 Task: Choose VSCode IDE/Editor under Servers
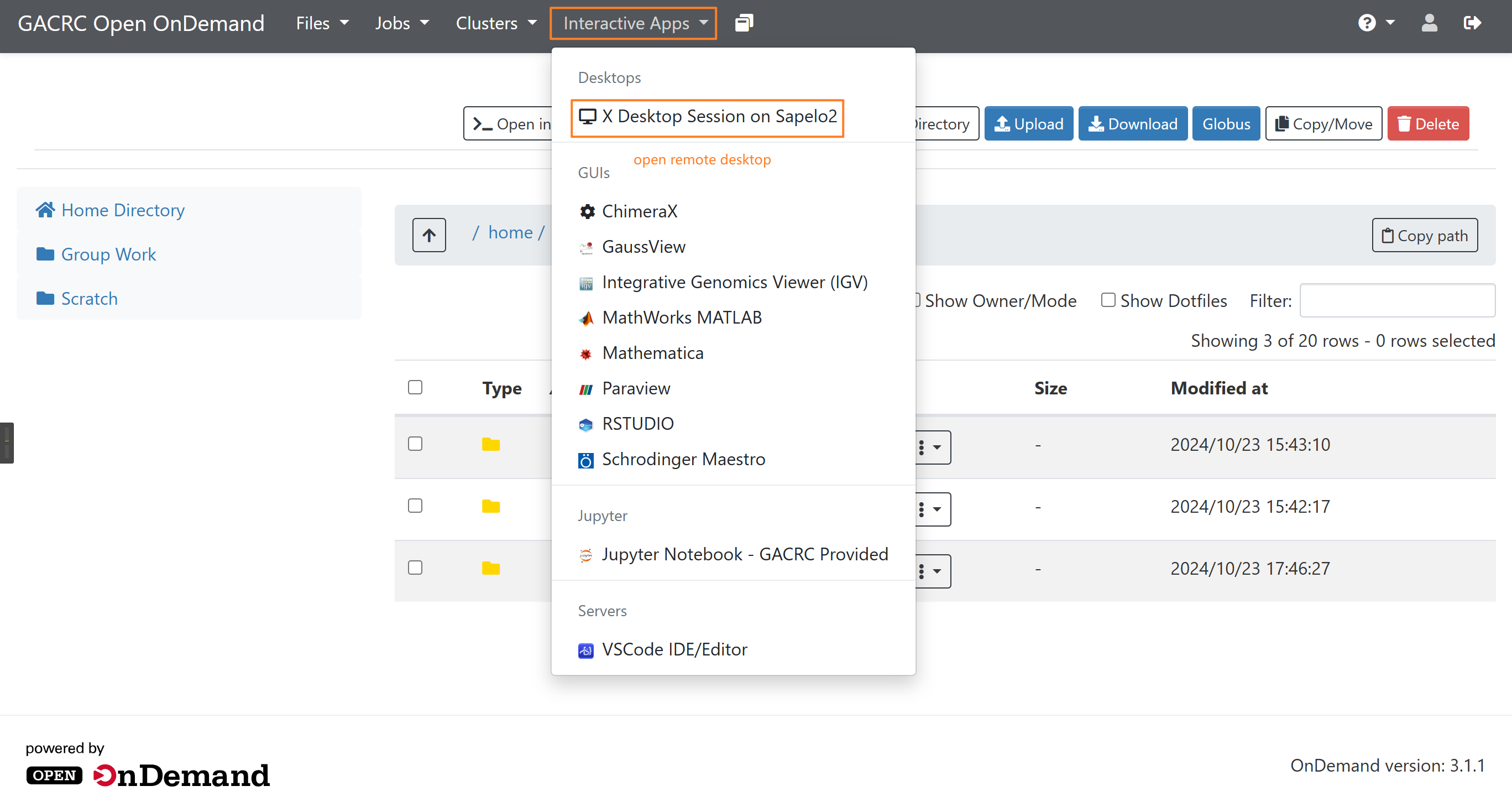734,650
